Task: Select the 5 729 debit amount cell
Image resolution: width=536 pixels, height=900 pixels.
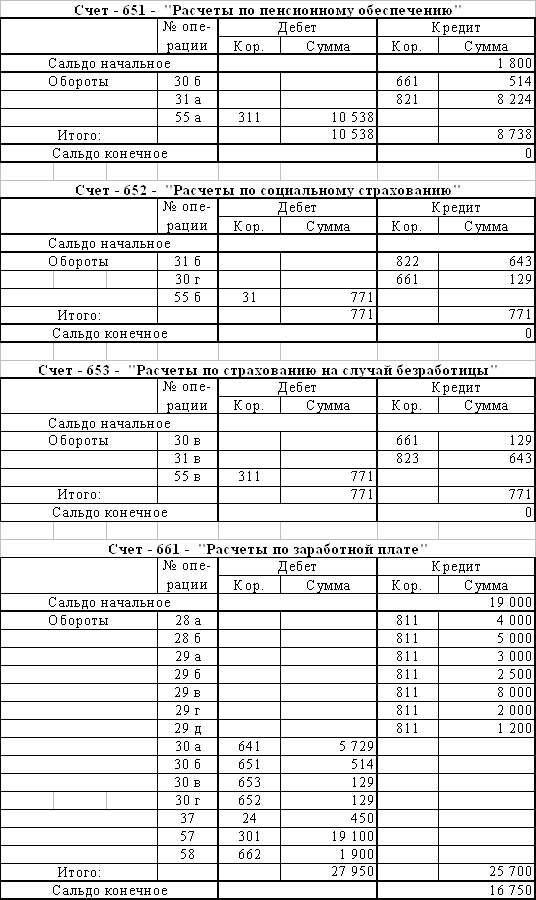Action: tap(328, 746)
